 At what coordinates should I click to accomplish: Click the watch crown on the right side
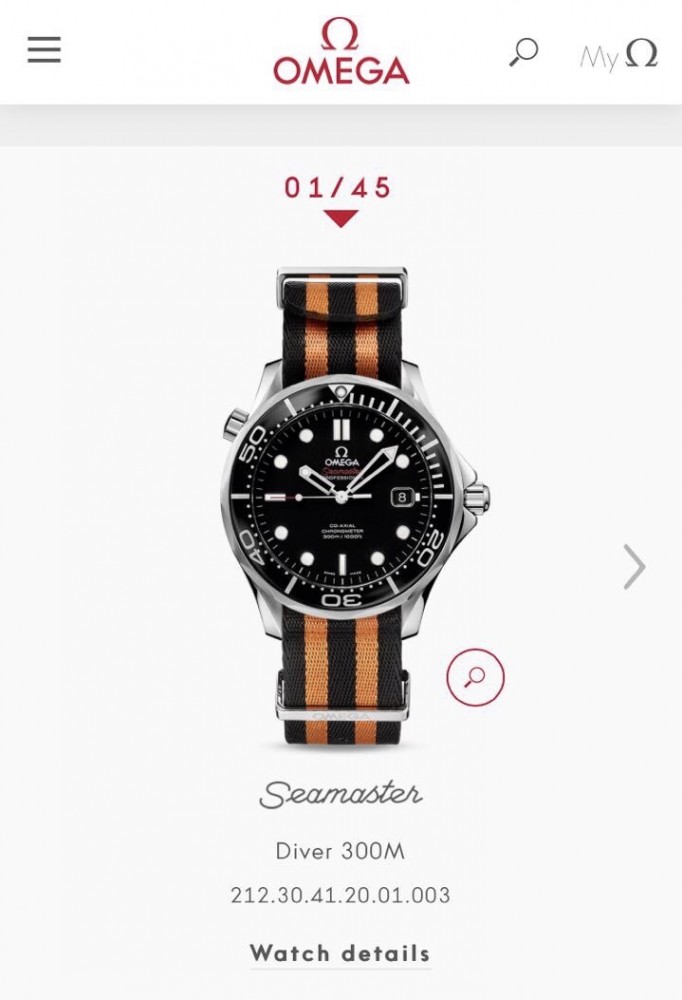click(x=477, y=497)
